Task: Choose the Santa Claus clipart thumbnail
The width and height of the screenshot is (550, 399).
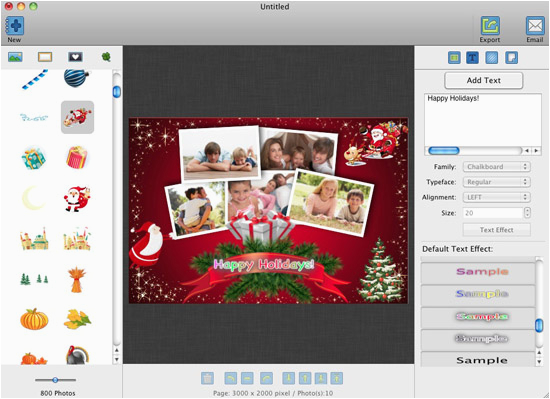Action: [x=77, y=199]
